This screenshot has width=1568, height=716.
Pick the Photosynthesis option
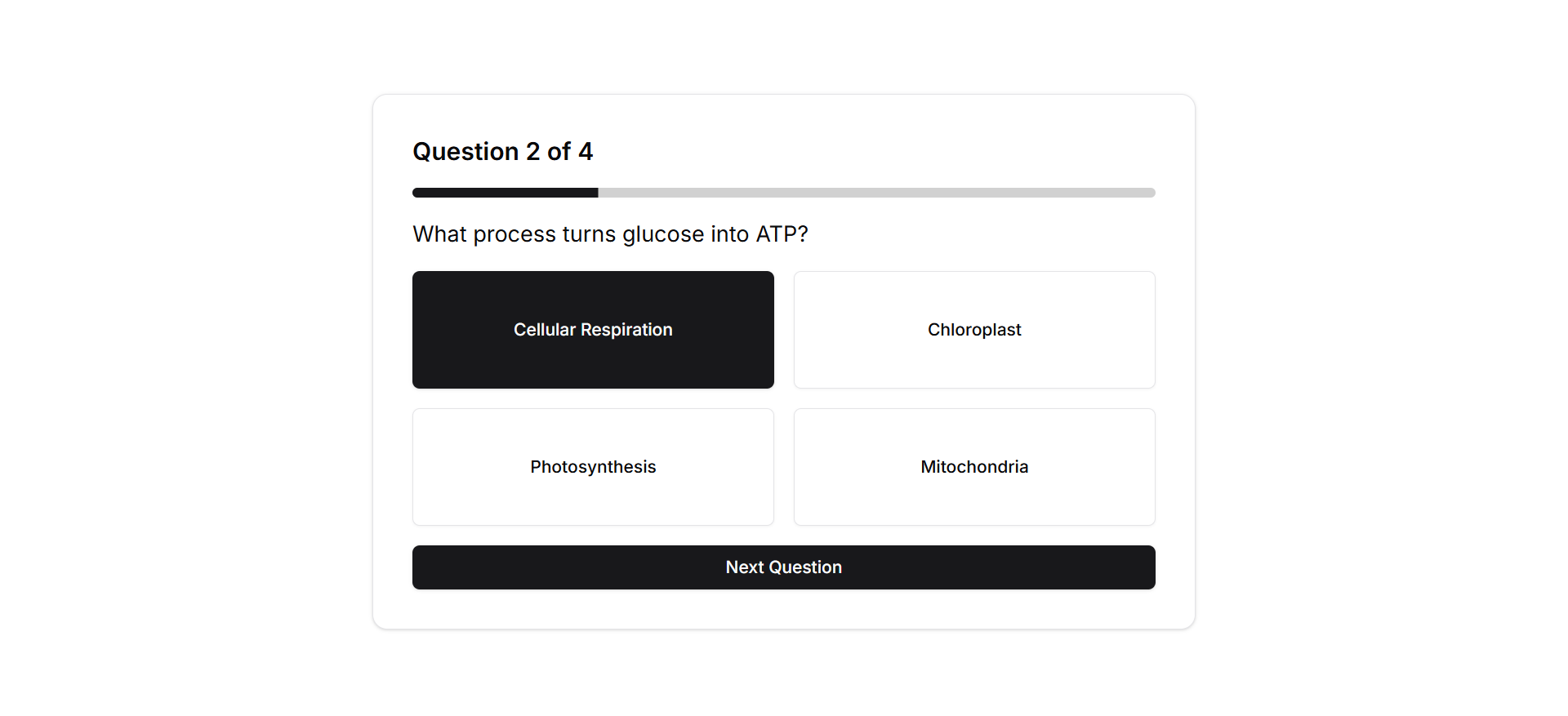593,467
